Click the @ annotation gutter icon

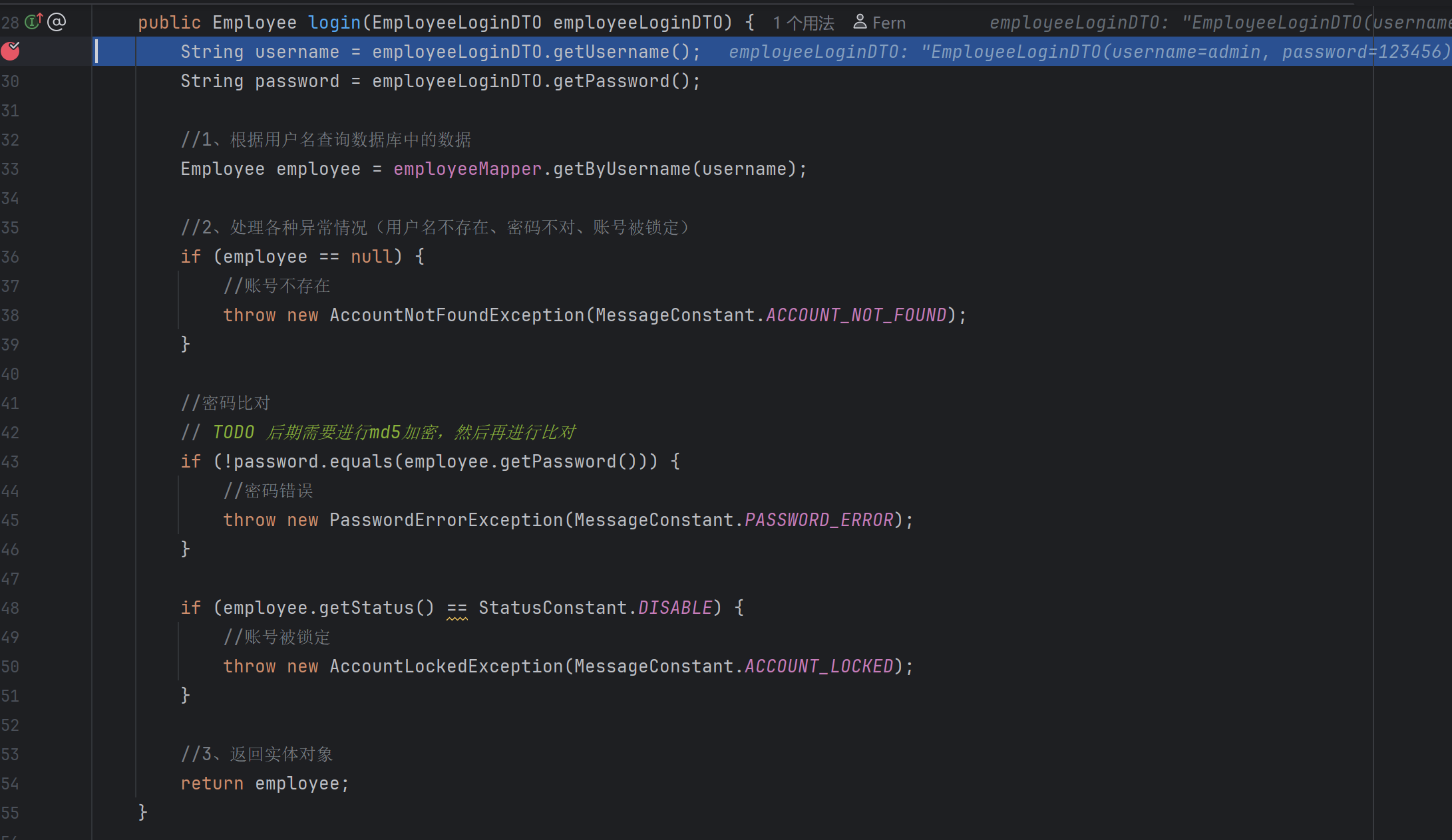[x=57, y=22]
